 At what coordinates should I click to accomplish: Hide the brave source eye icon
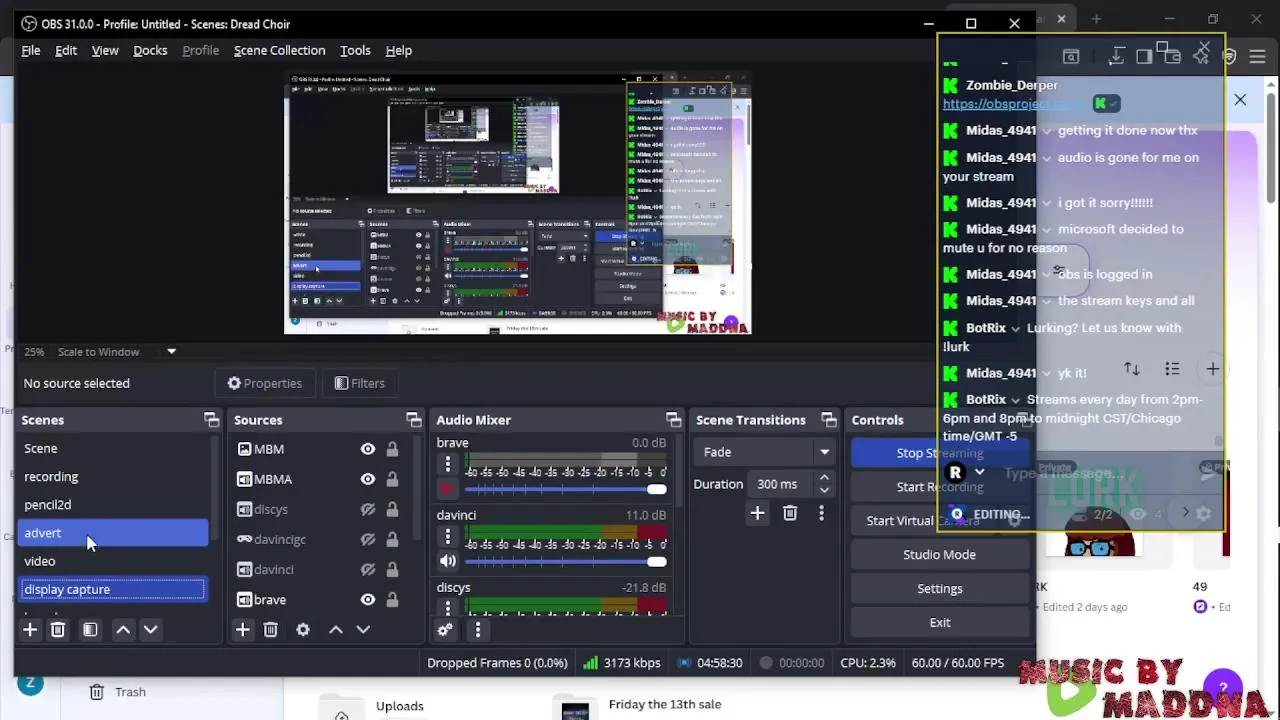point(368,599)
